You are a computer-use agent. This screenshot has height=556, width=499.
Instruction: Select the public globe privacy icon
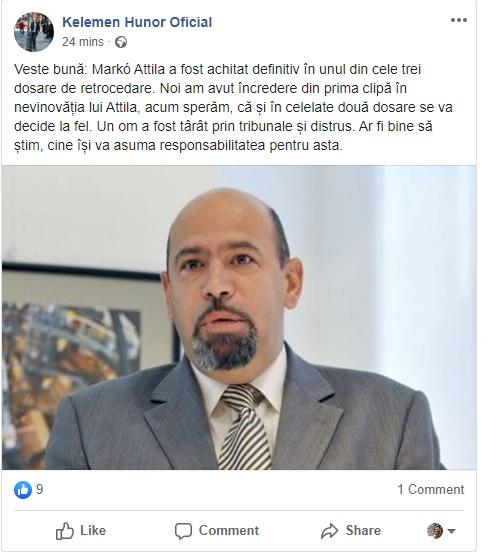tap(121, 42)
